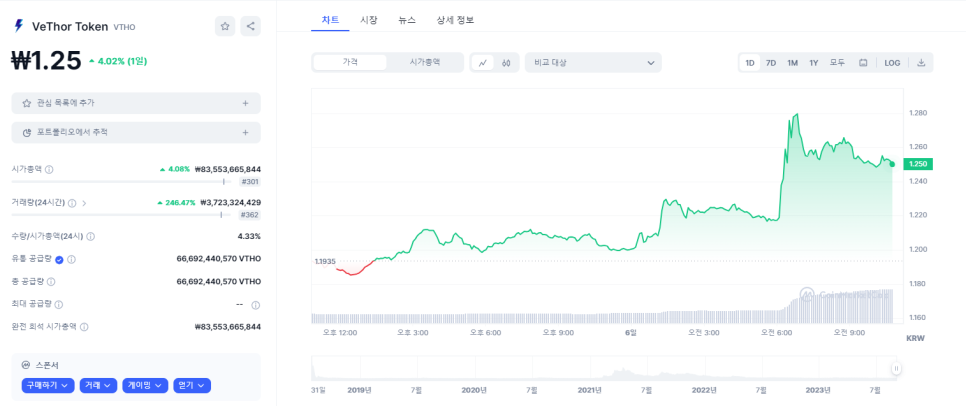
Task: Toggle chart to 가격 view
Action: 350,62
